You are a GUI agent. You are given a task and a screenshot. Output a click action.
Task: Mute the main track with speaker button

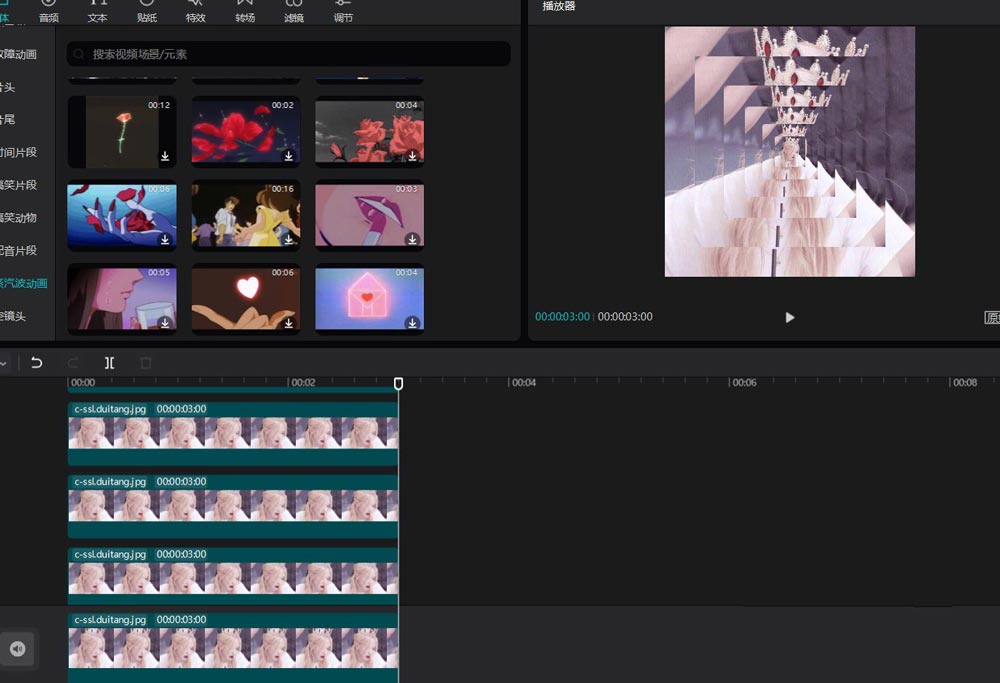[x=18, y=649]
